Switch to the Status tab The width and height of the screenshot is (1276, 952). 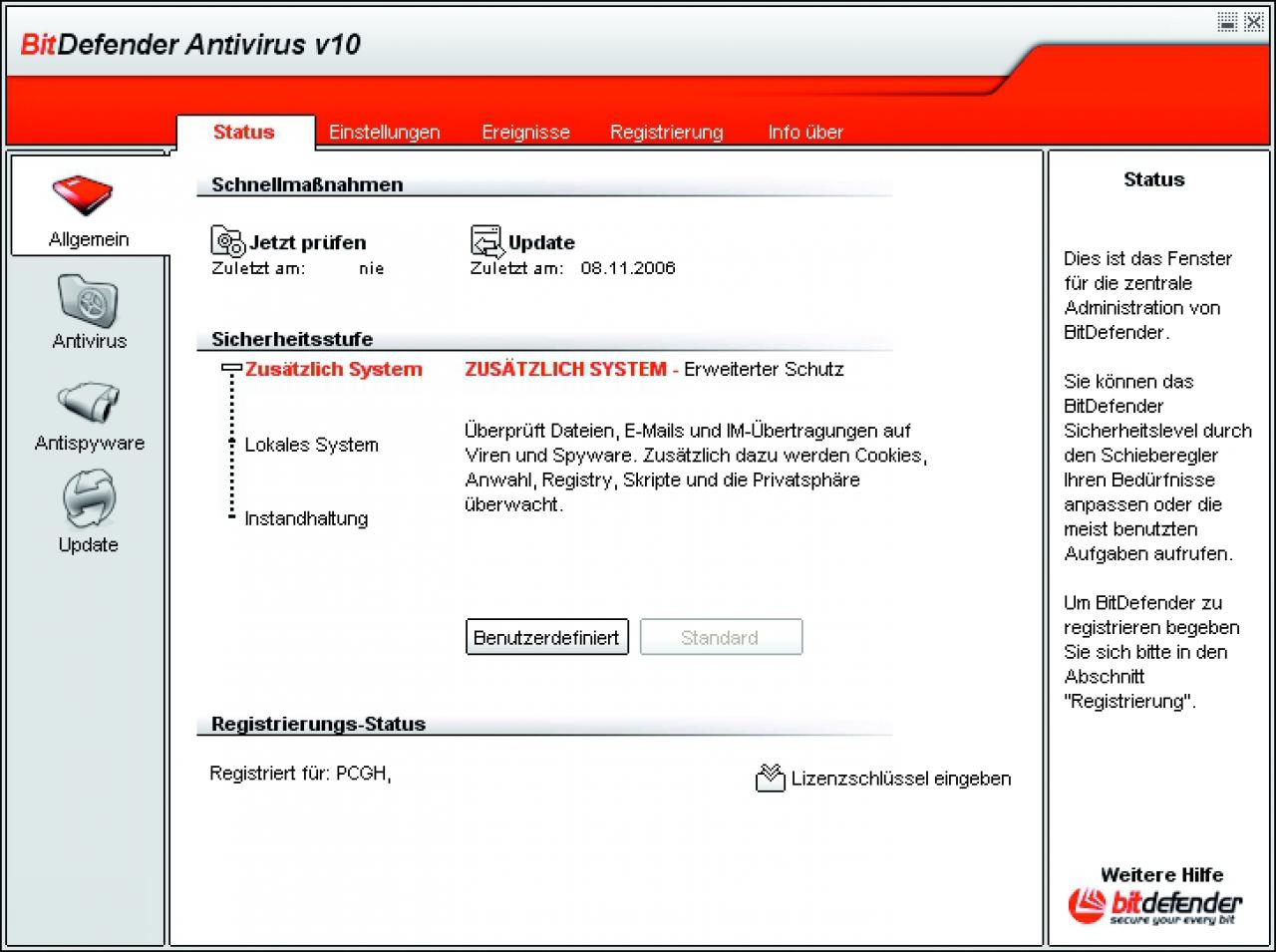[244, 133]
